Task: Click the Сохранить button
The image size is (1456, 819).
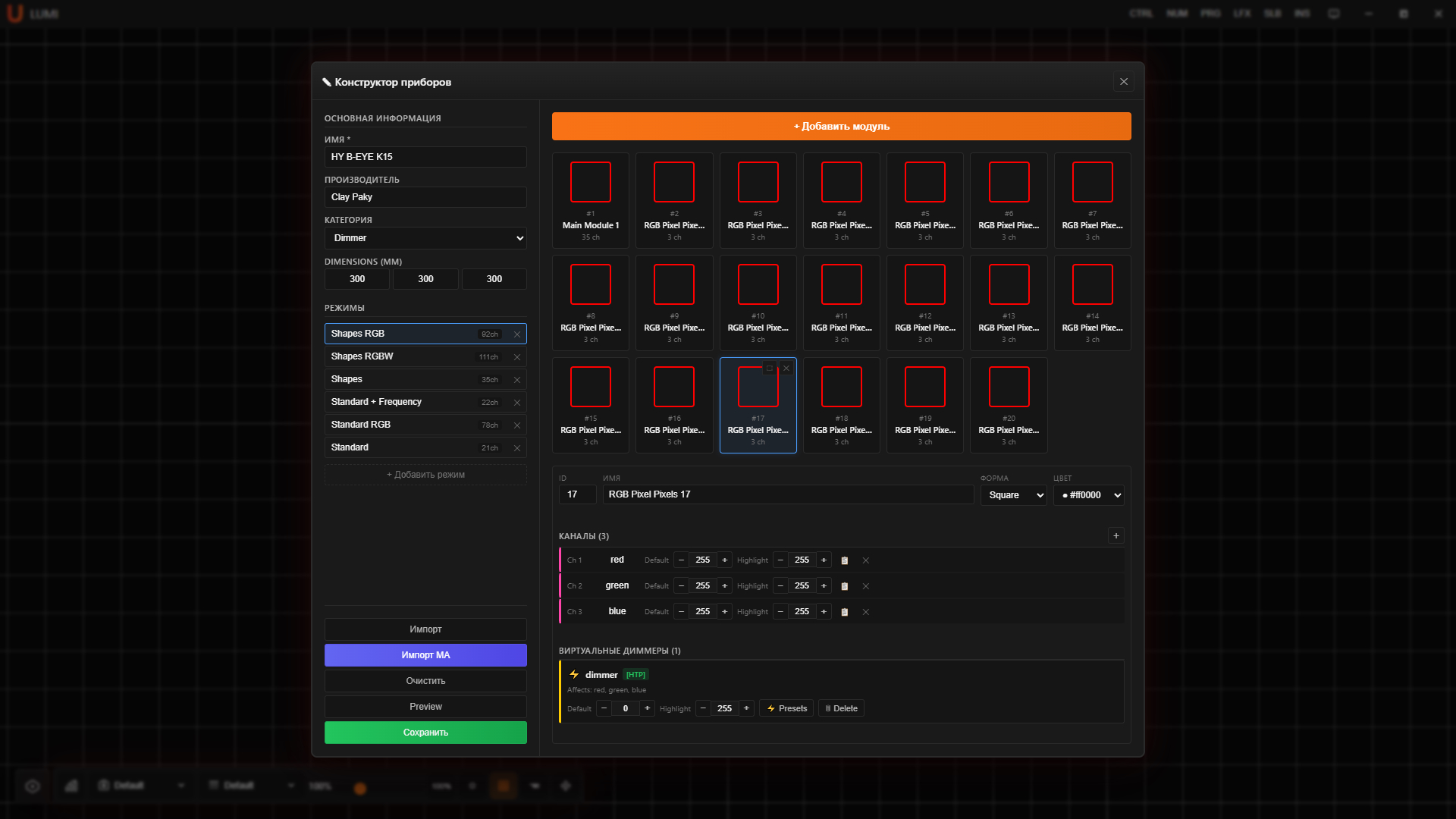Action: point(425,733)
